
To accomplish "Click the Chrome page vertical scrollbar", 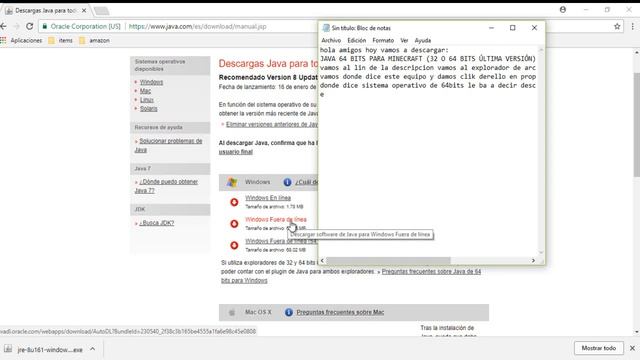I will (x=636, y=124).
